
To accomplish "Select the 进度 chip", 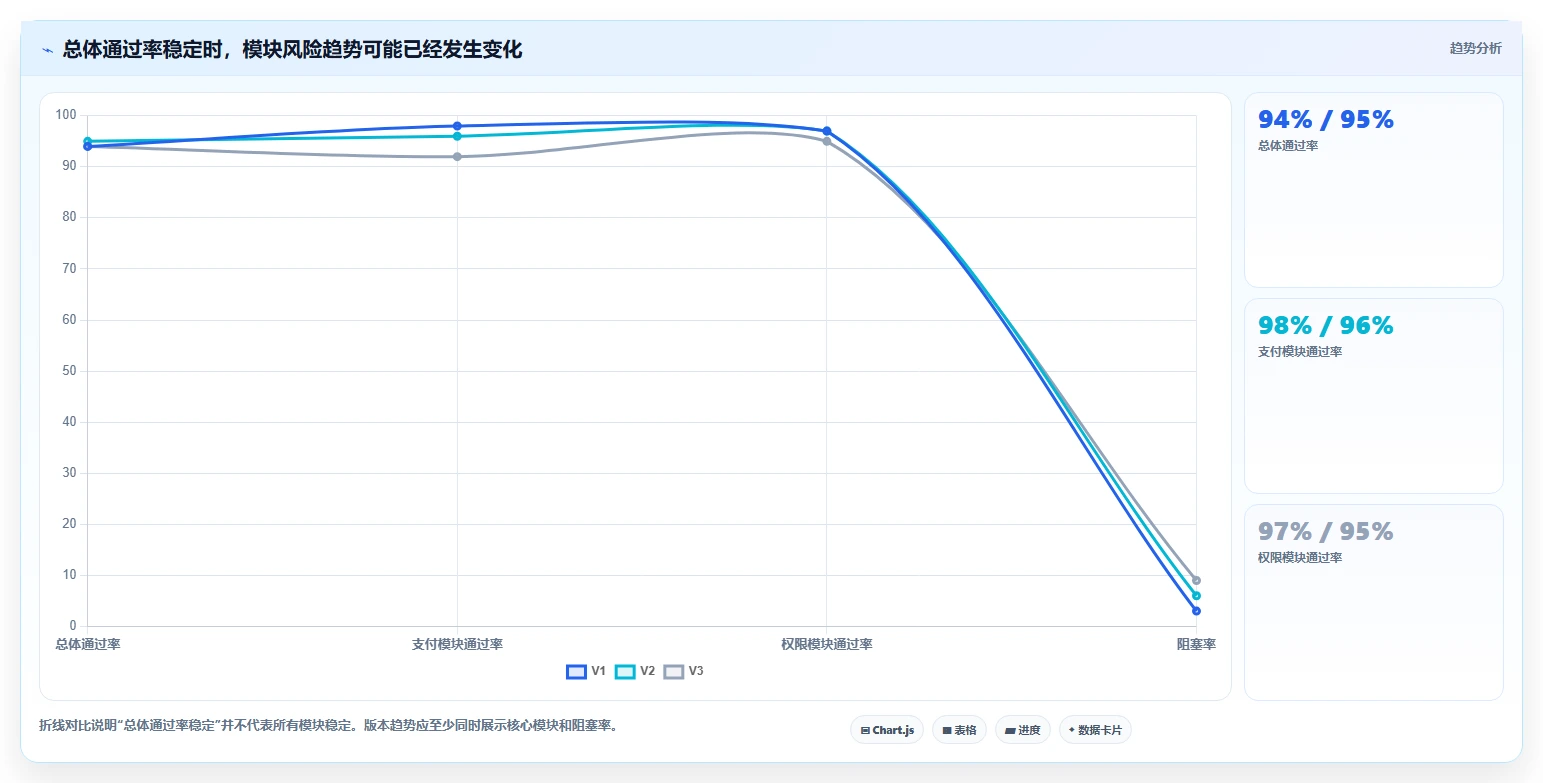I will [1022, 730].
